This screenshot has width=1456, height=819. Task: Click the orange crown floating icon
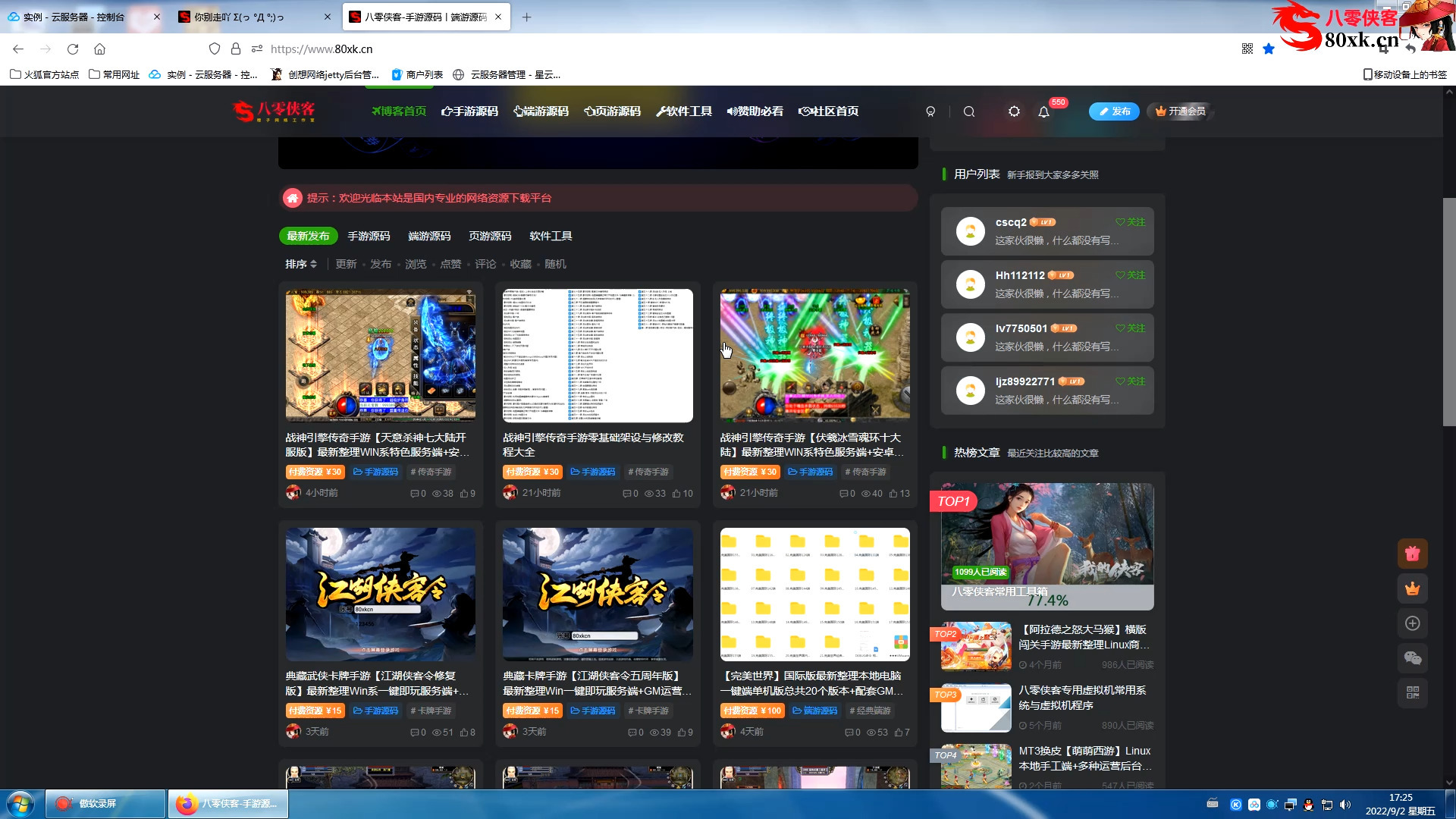[1412, 588]
